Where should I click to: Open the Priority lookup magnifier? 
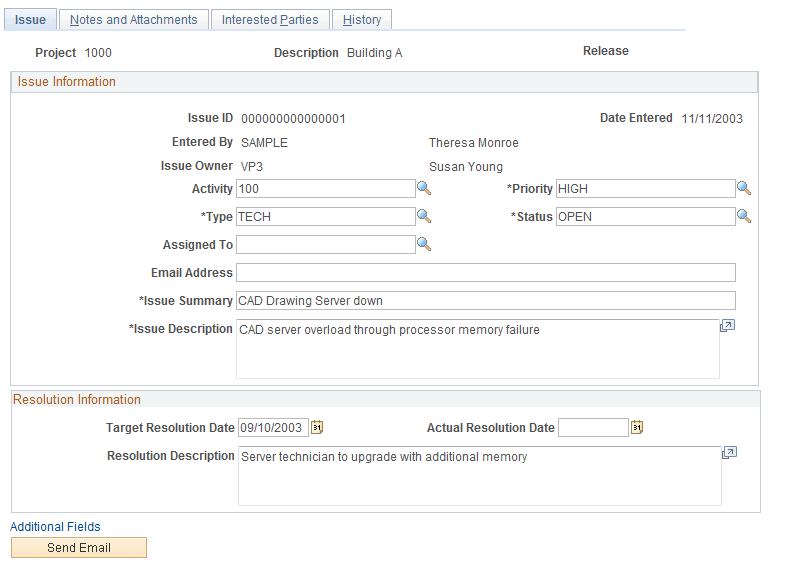coord(744,188)
